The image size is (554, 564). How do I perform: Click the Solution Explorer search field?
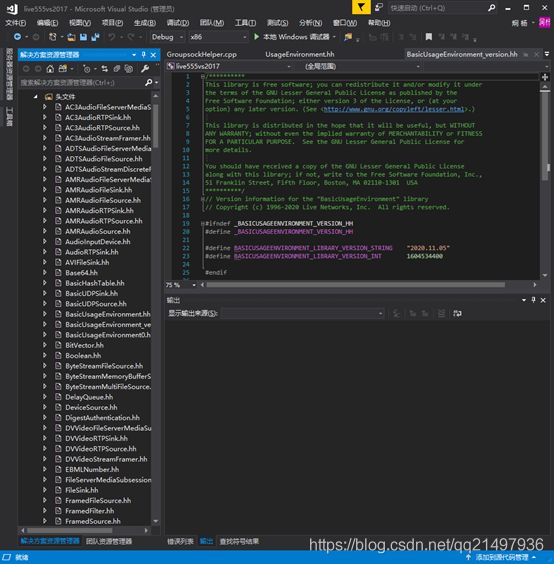[81, 83]
